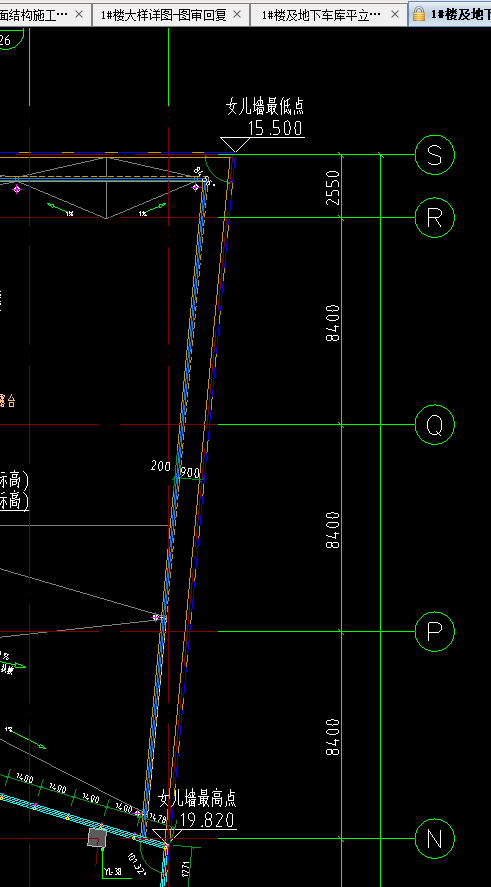Switch to the 面结构施工 tab
This screenshot has width=491, height=887.
pos(45,14)
